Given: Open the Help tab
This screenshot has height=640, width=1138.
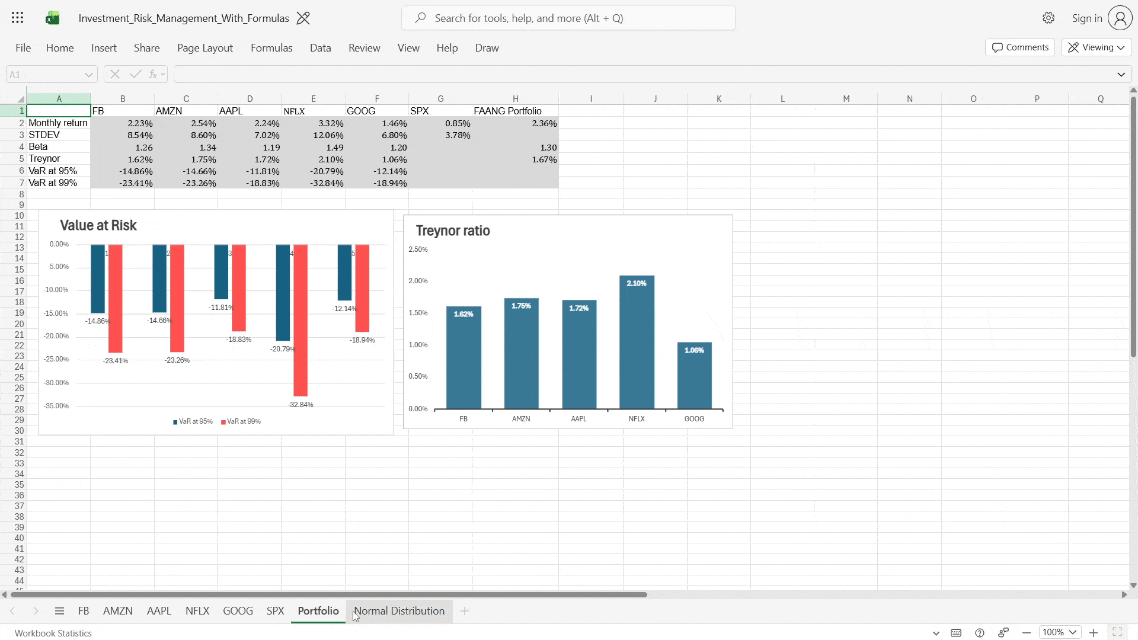Looking at the screenshot, I should 447,48.
